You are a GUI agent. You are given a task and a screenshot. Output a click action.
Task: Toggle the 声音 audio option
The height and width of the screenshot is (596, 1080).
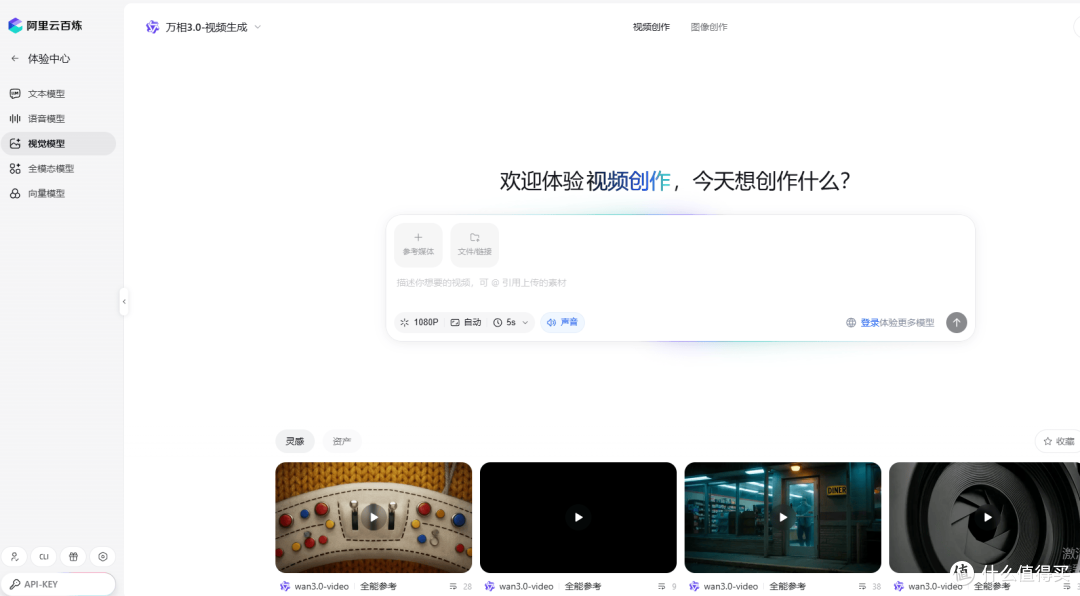click(x=562, y=322)
